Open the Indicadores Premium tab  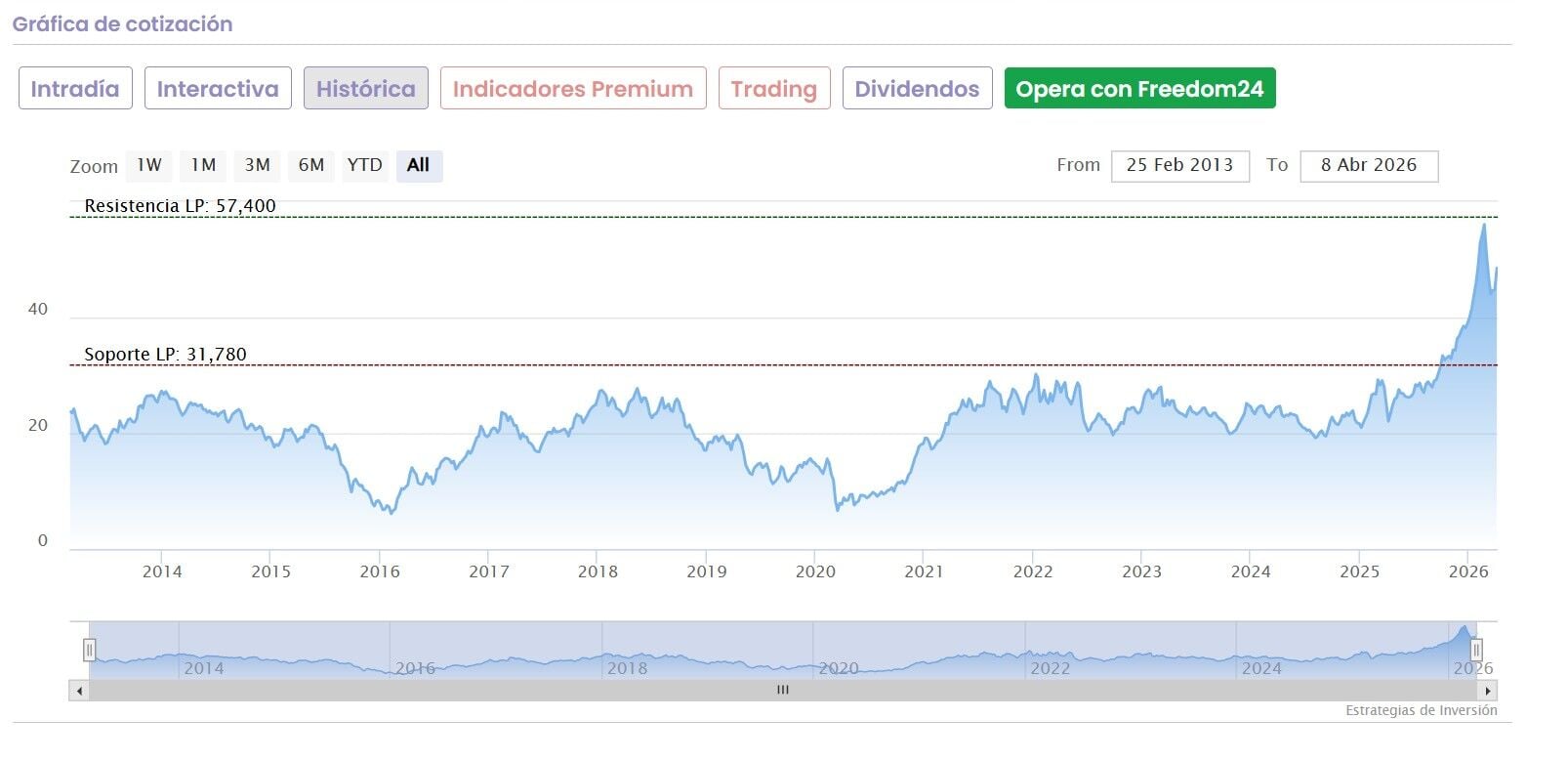[x=572, y=89]
